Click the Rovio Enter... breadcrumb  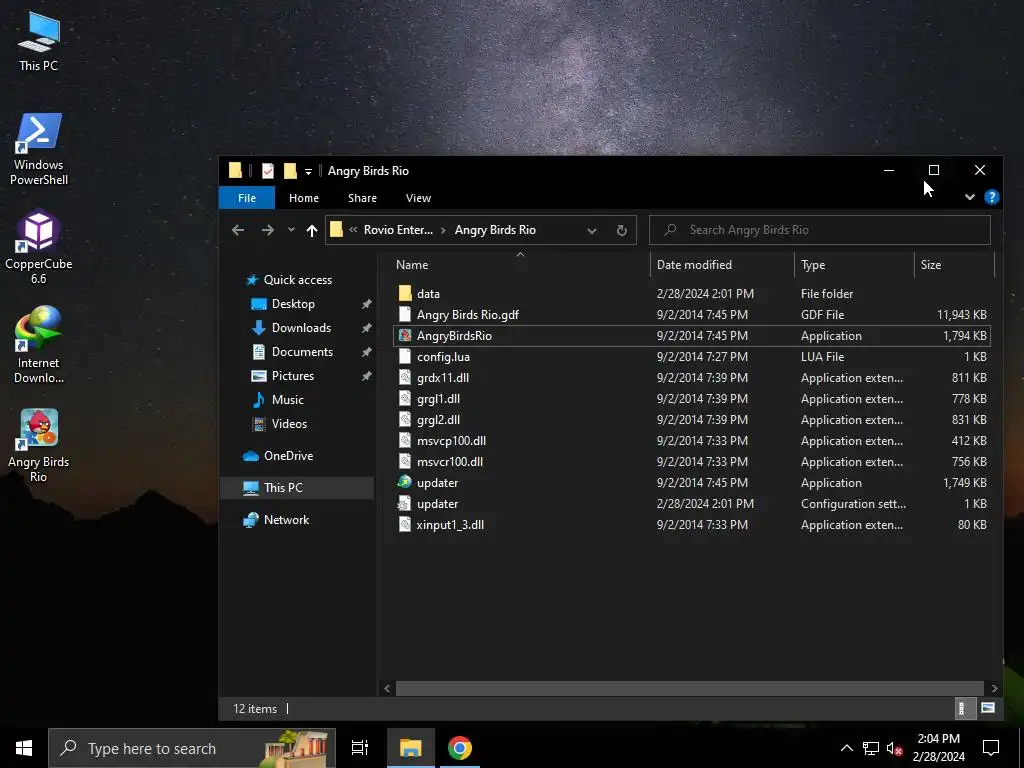tap(398, 230)
